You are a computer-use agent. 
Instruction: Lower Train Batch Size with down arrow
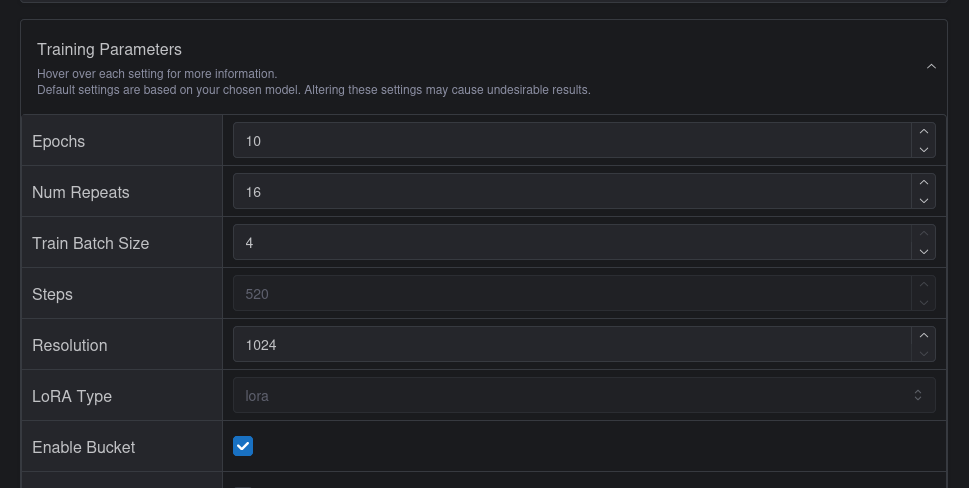pyautogui.click(x=924, y=252)
